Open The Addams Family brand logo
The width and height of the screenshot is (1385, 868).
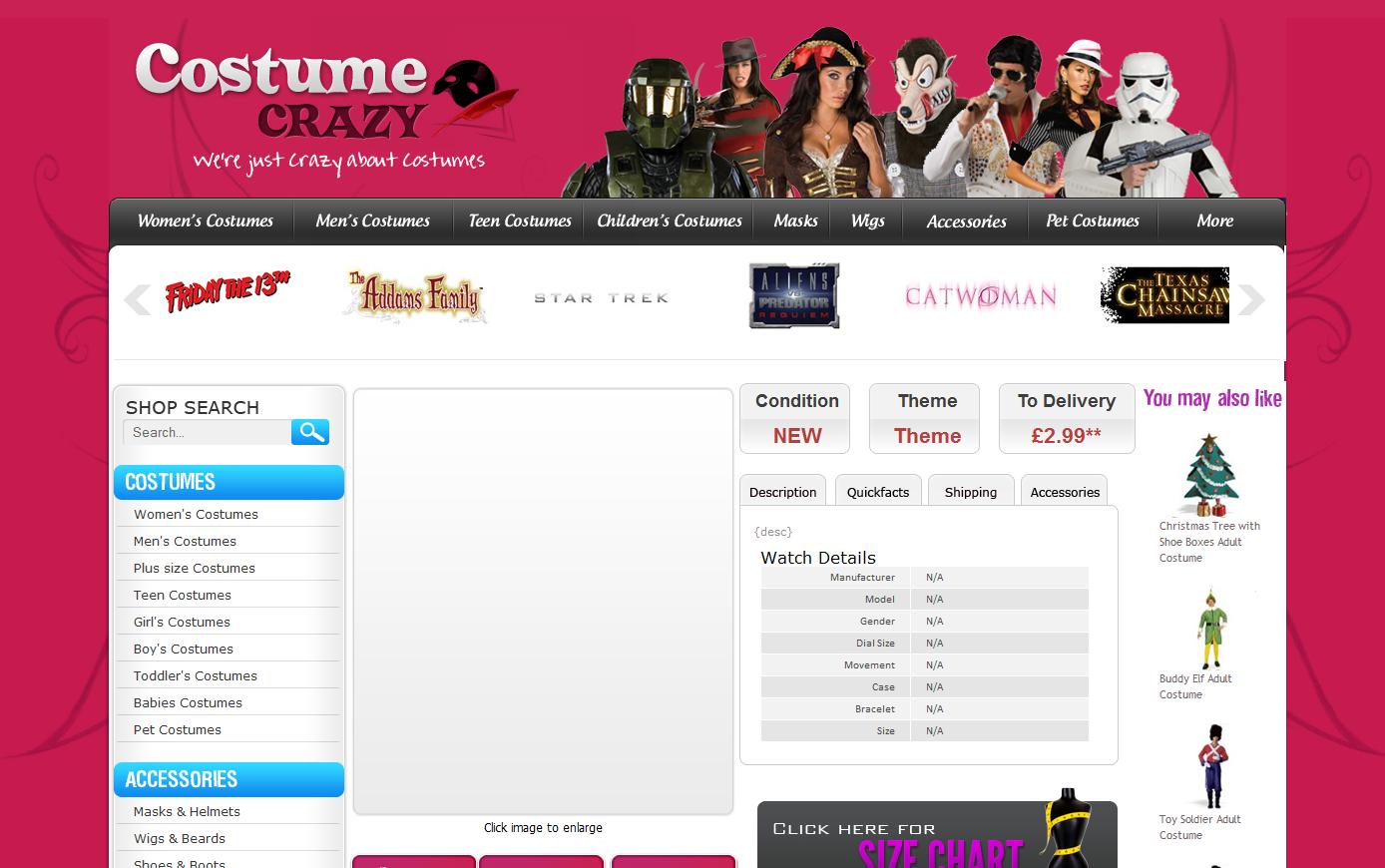[x=415, y=295]
